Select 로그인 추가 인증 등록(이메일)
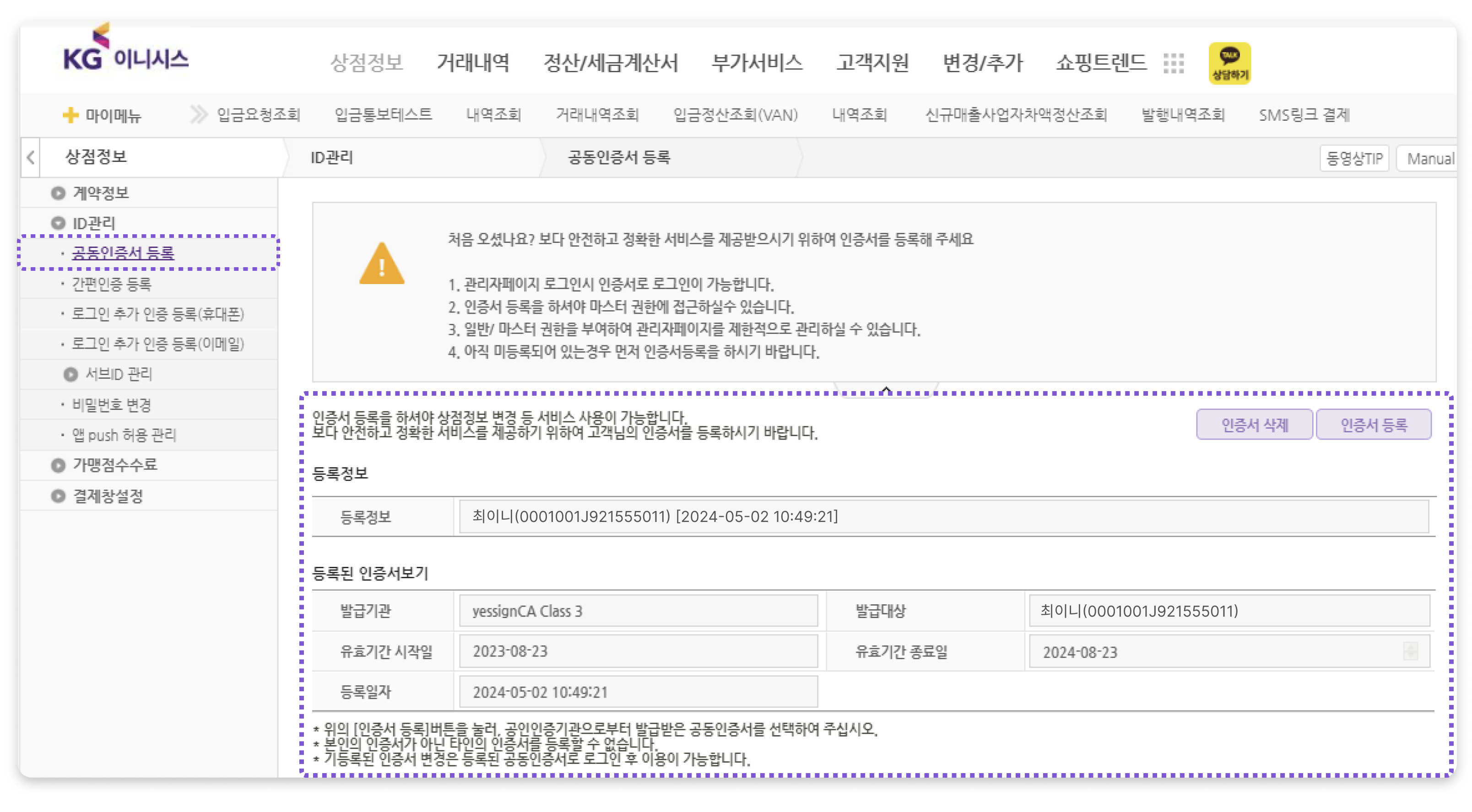Screen dimensions: 1472x812 click(158, 344)
